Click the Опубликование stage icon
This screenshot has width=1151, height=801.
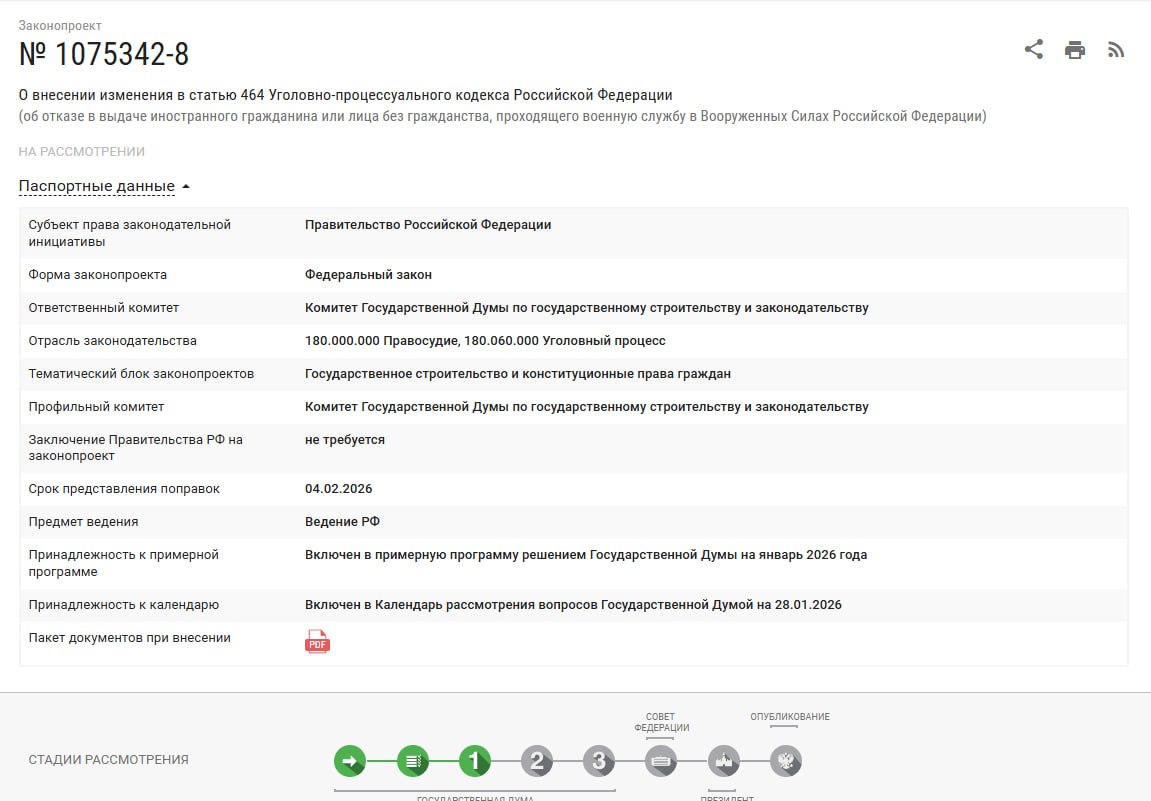[x=786, y=761]
